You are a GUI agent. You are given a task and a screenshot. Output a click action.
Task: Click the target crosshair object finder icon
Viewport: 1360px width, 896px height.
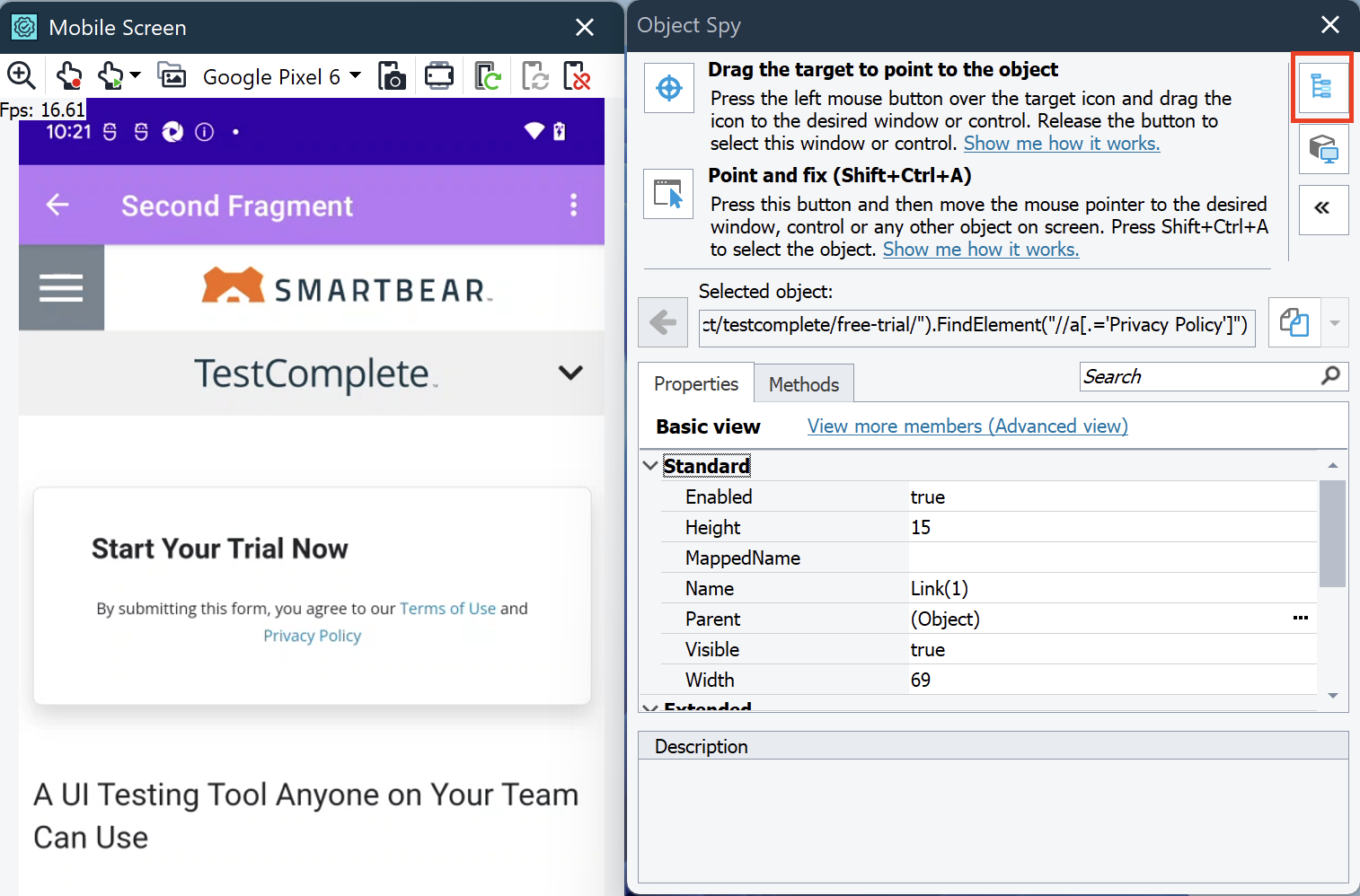[x=669, y=88]
